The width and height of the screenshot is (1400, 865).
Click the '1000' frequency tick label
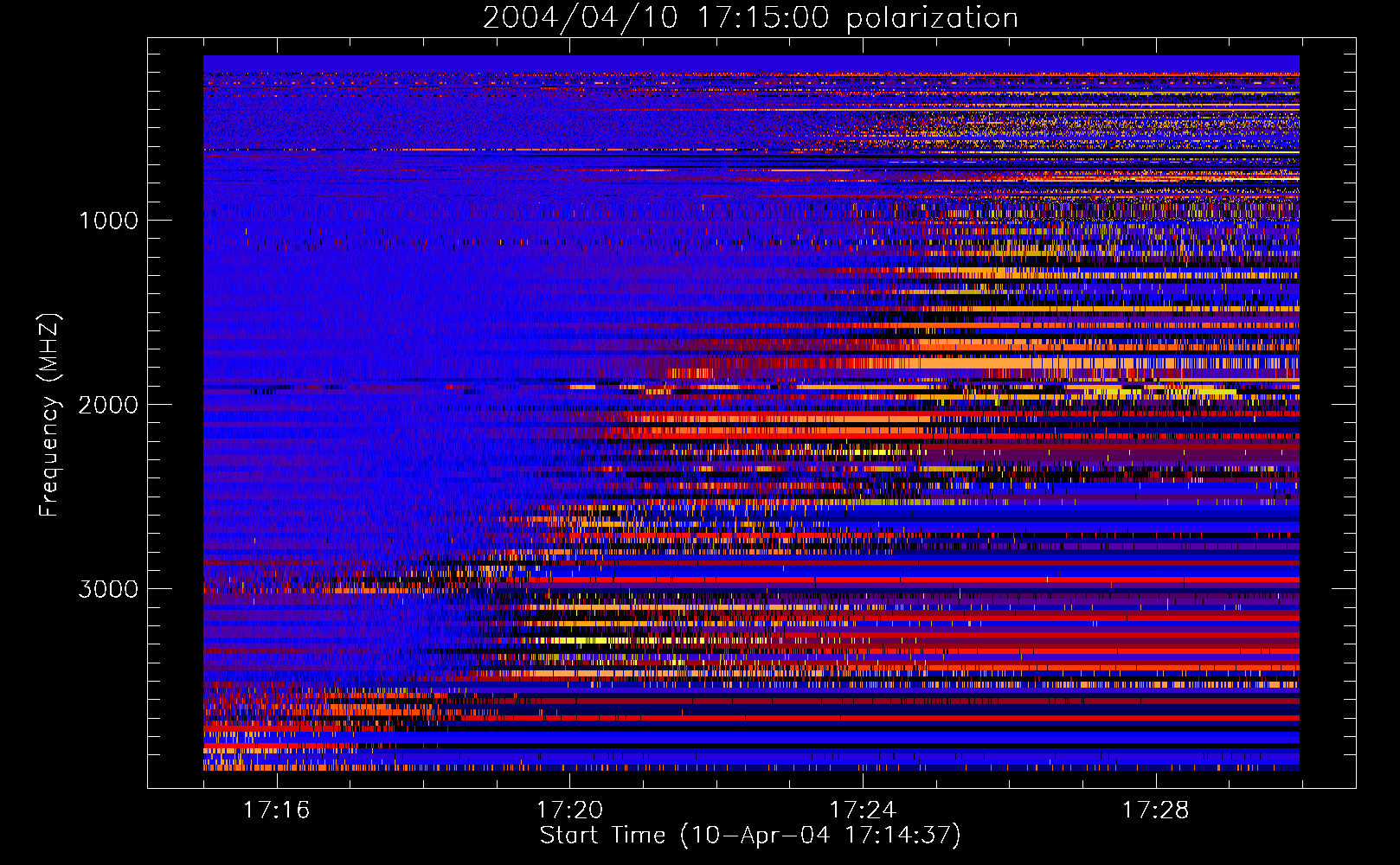click(108, 221)
